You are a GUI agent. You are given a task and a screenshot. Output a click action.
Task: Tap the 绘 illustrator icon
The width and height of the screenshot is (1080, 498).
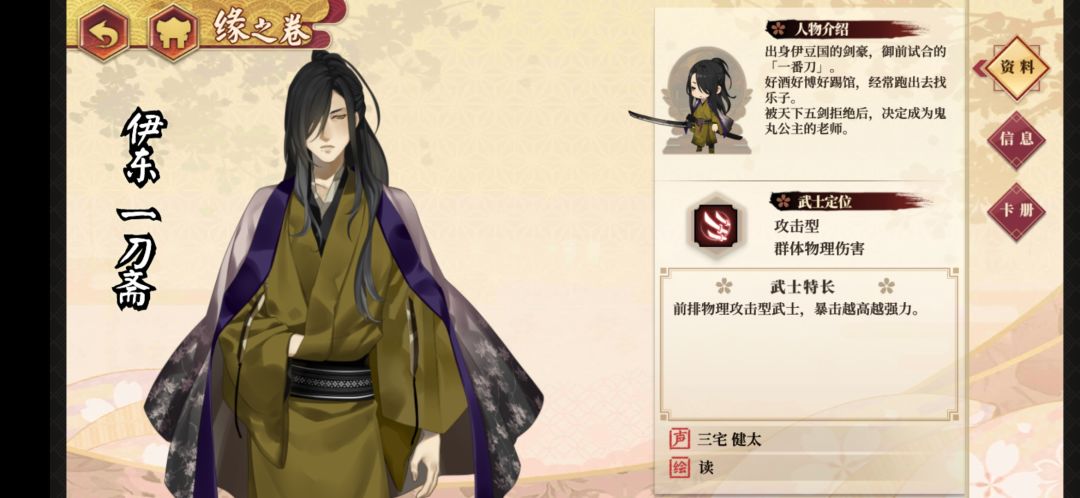(680, 468)
